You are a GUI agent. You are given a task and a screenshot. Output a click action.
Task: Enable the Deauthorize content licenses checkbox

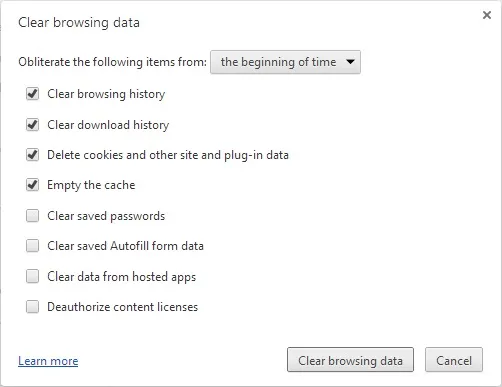32,307
